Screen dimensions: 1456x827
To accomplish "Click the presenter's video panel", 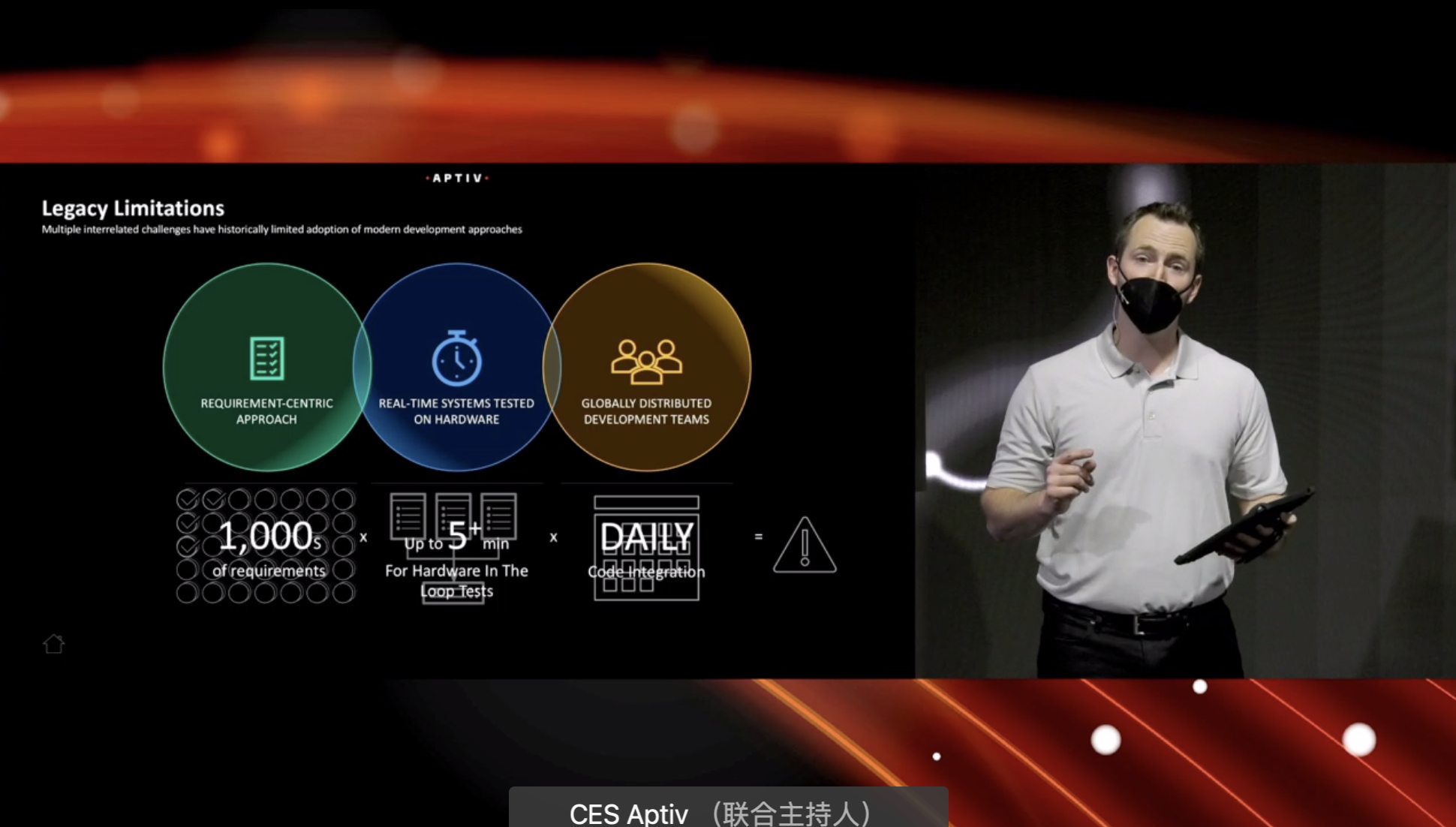I will [1184, 420].
